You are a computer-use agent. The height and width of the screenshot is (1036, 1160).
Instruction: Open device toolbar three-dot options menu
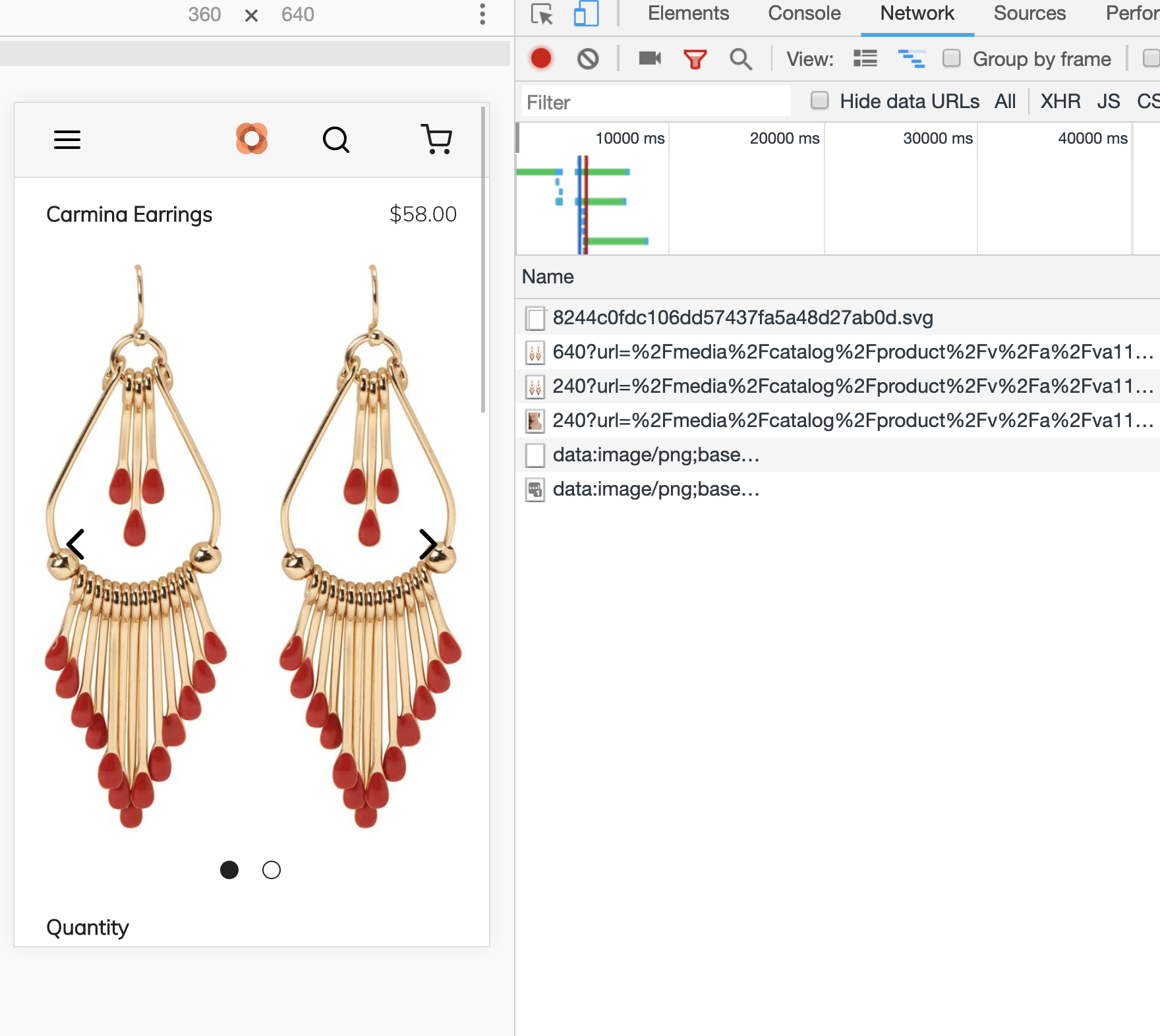click(x=482, y=14)
